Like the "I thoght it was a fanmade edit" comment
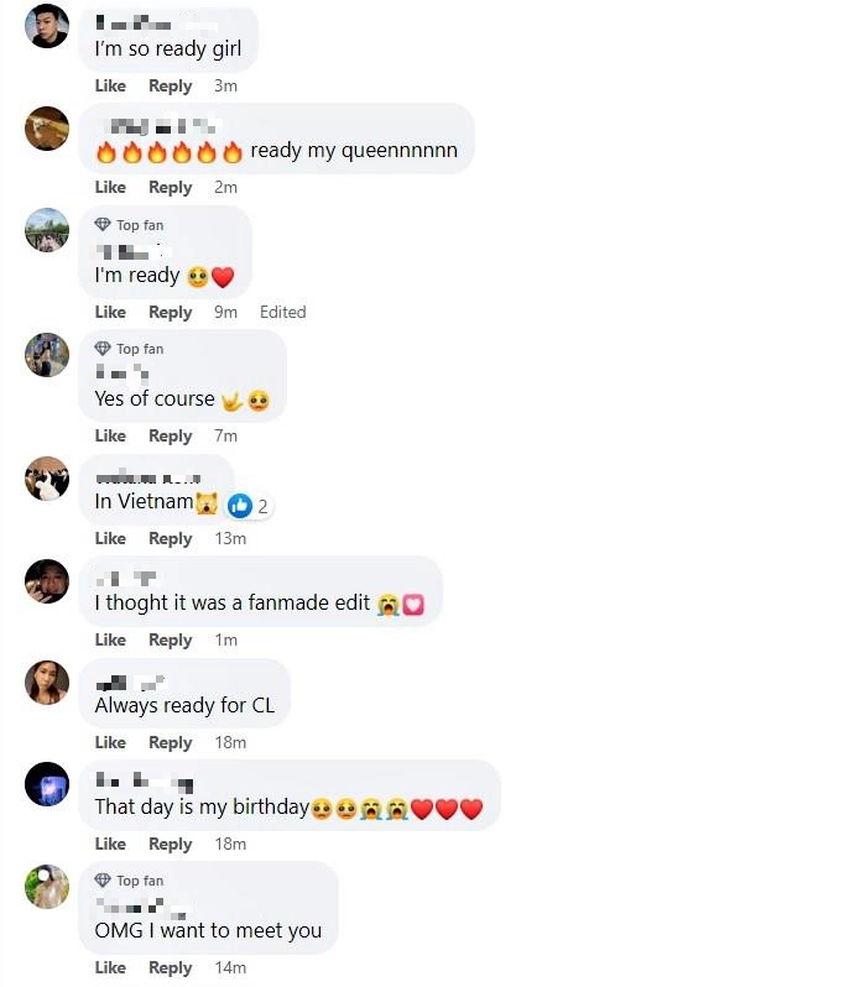 110,640
